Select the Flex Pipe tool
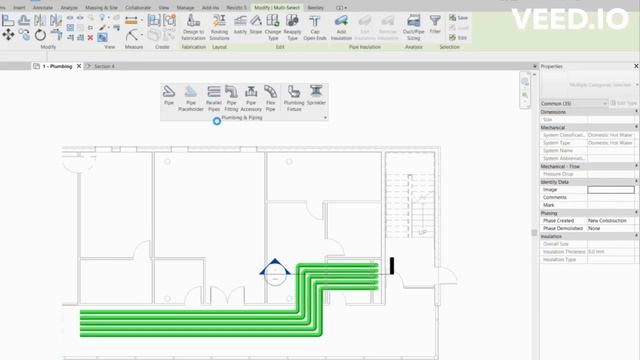 pyautogui.click(x=270, y=98)
